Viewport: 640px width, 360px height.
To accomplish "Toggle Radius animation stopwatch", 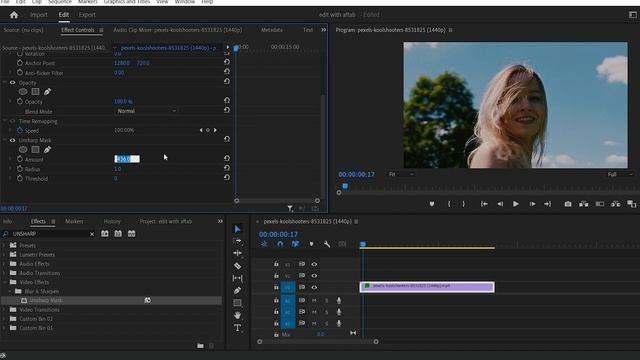I will tap(20, 169).
